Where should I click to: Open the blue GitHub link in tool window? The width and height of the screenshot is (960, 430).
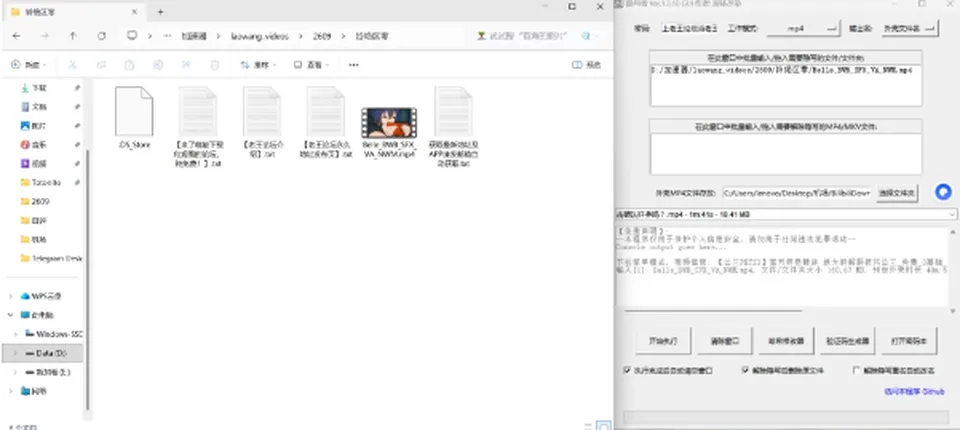[x=914, y=391]
